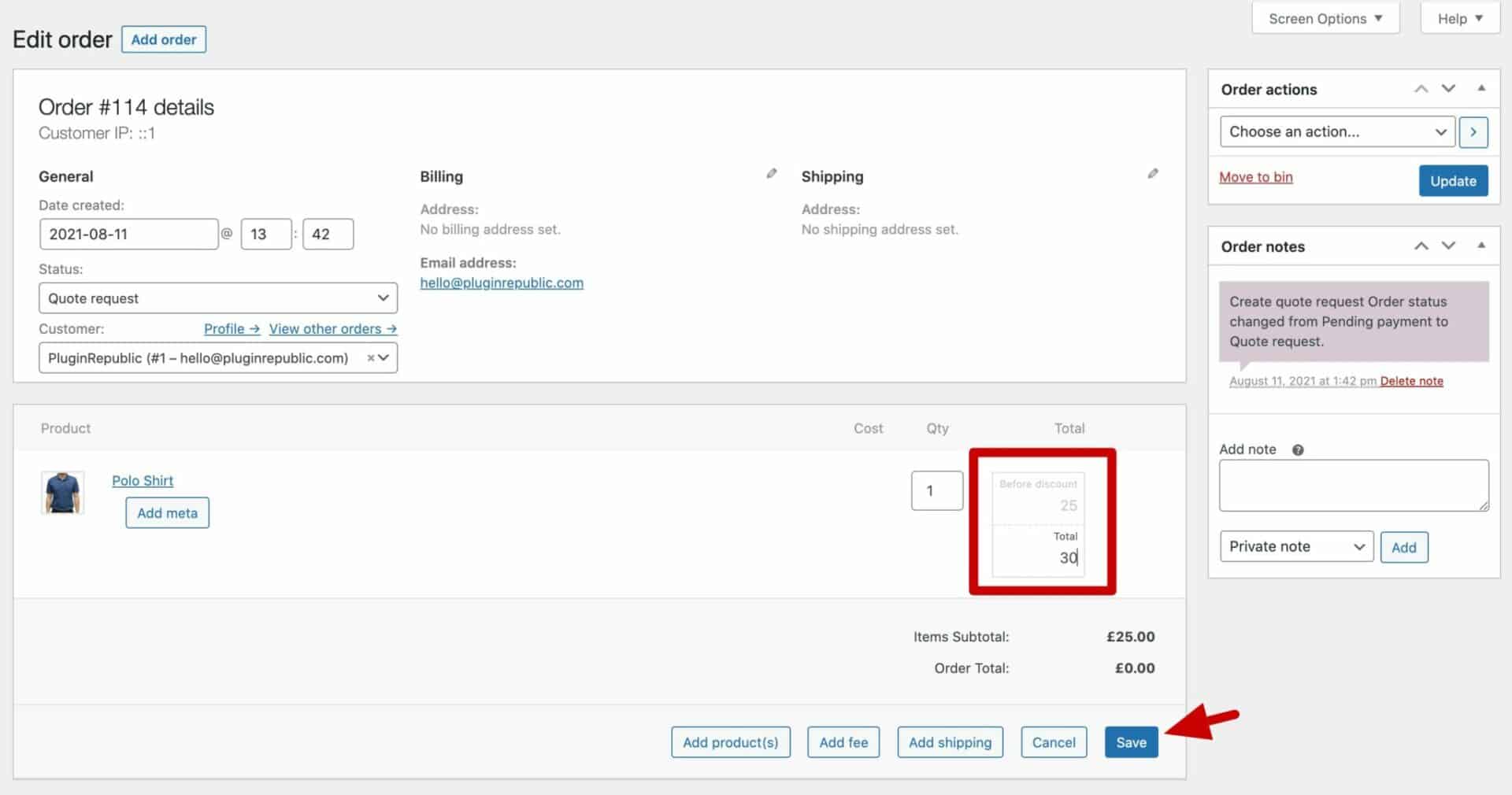The height and width of the screenshot is (795, 1512).
Task: Run the selected order action arrow button
Action: point(1473,131)
